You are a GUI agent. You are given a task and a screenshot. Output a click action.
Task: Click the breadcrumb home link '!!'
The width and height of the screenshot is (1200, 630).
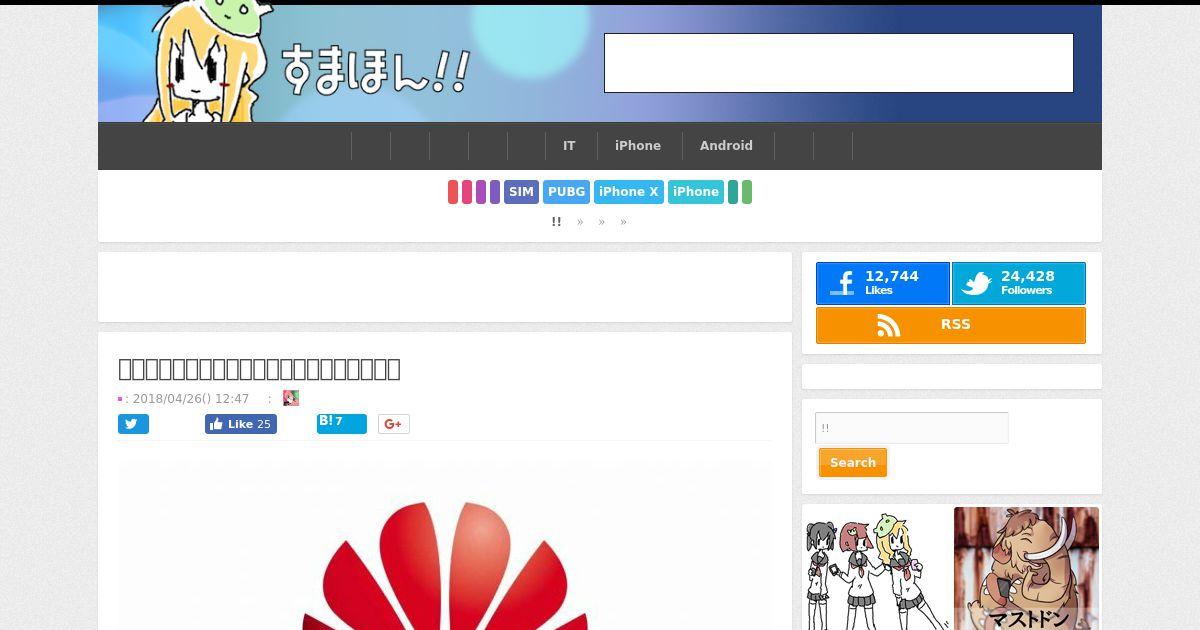pyautogui.click(x=556, y=222)
